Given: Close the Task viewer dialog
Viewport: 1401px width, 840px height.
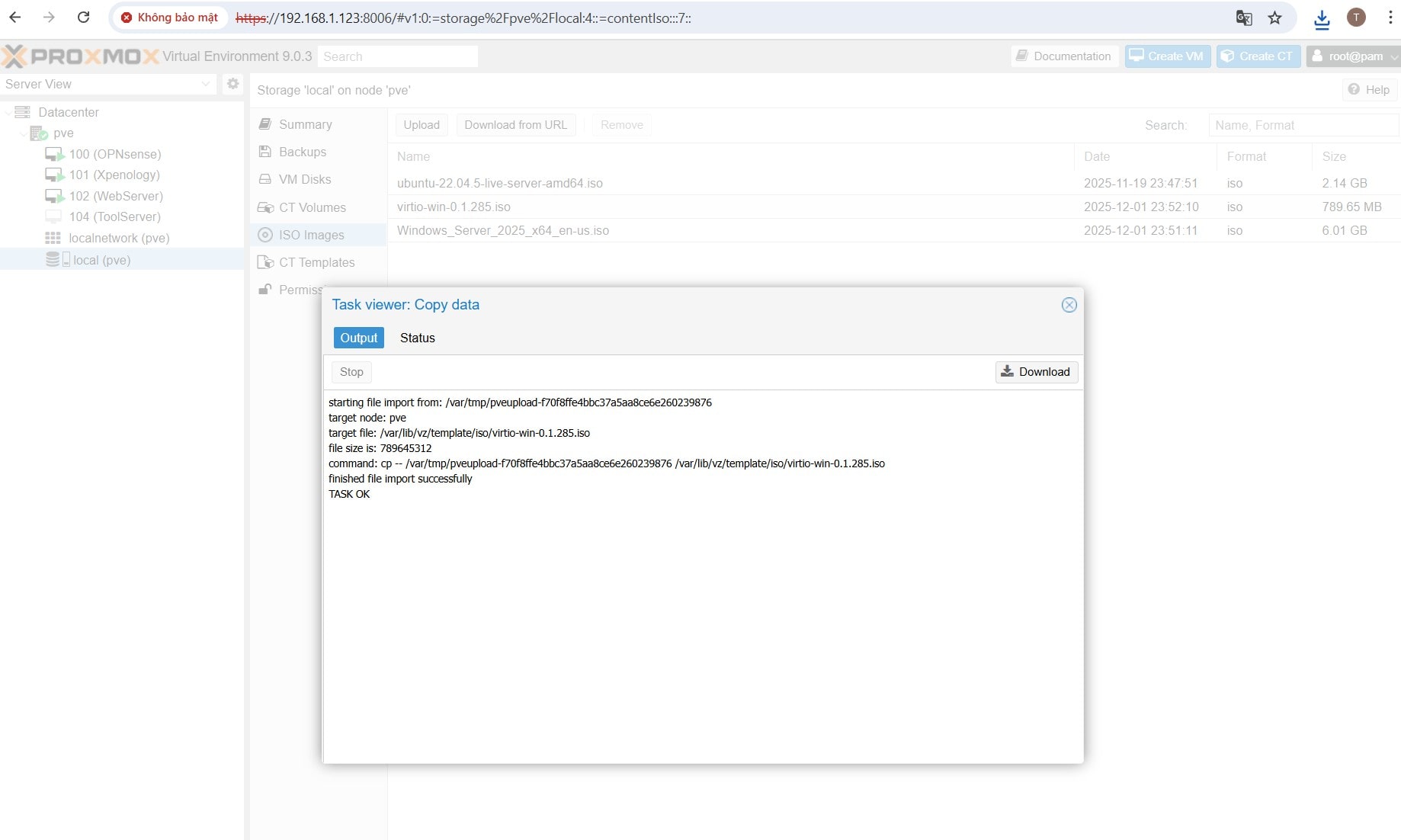Looking at the screenshot, I should [x=1069, y=305].
